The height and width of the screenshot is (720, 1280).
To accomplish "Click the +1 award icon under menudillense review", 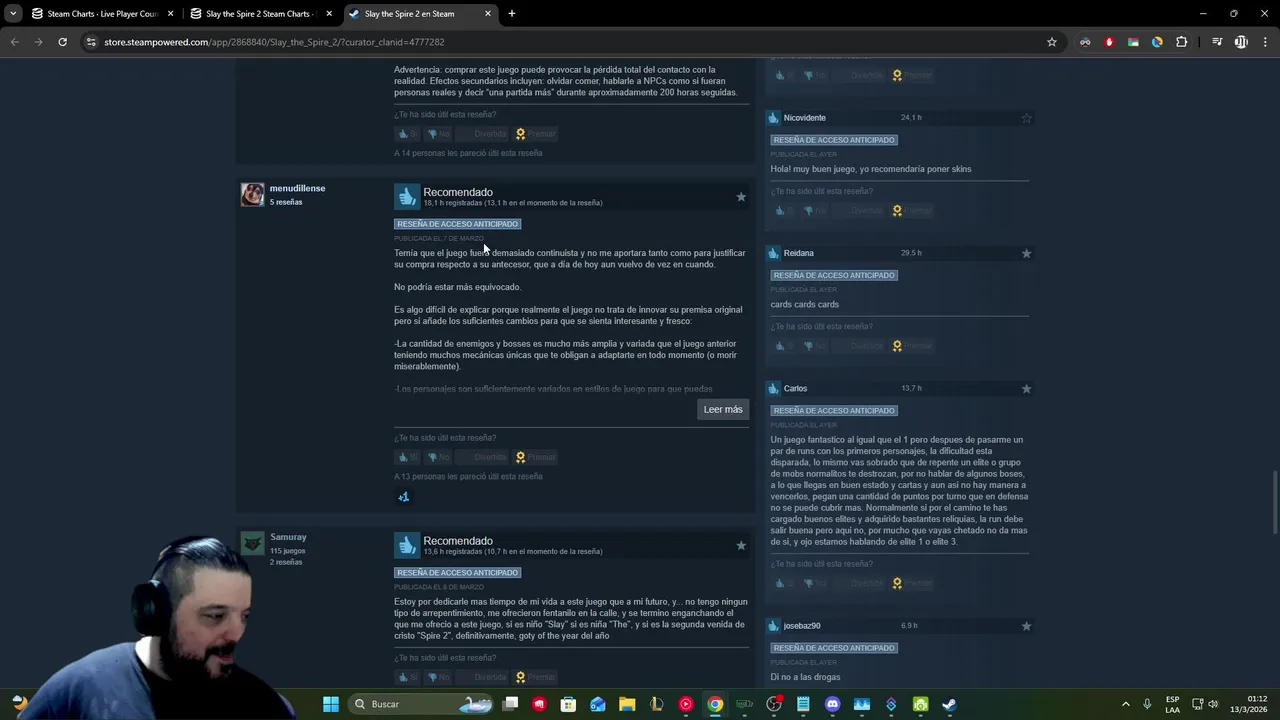I will pos(403,497).
